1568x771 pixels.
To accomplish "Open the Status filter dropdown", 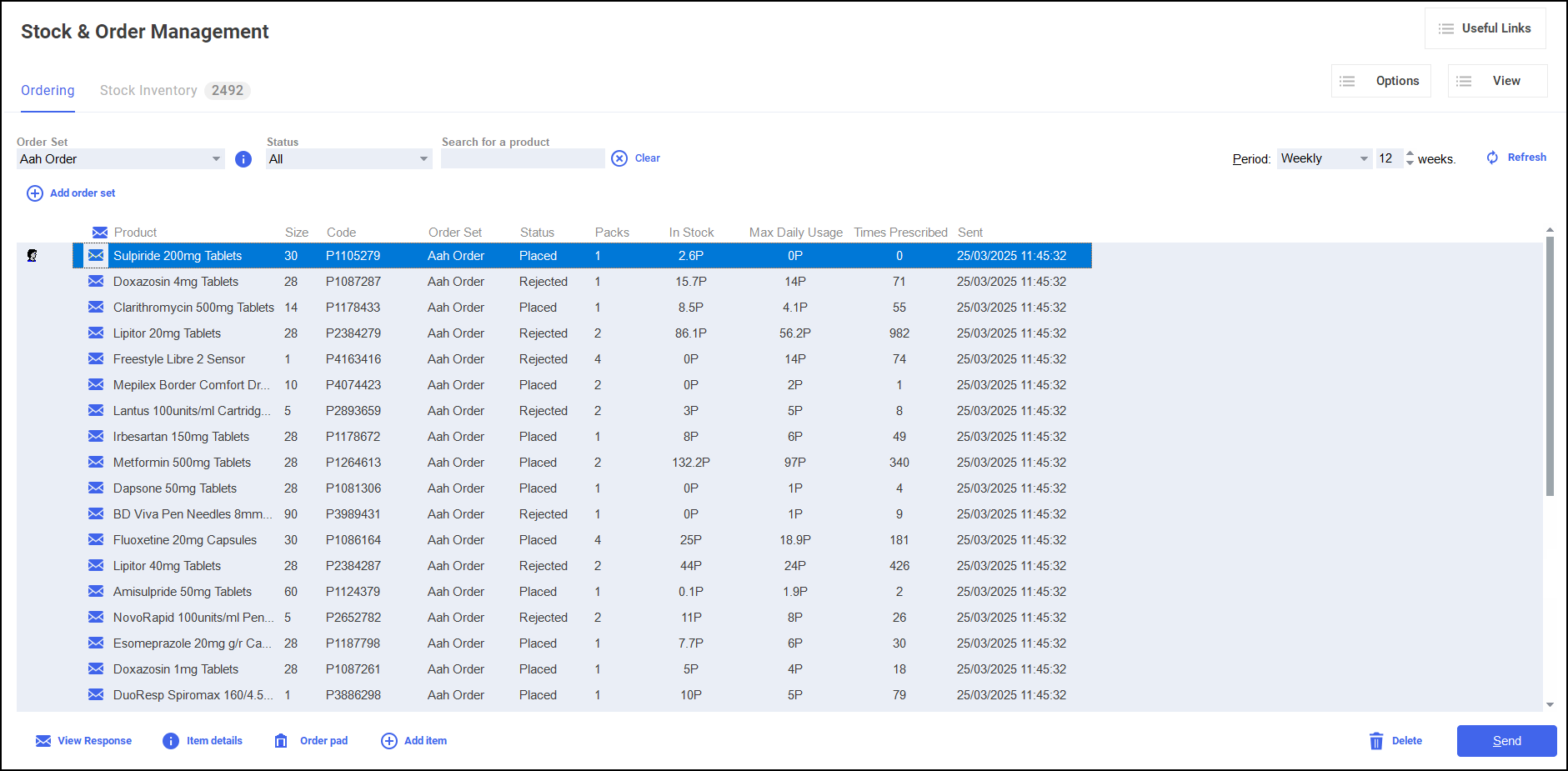I will pos(423,159).
